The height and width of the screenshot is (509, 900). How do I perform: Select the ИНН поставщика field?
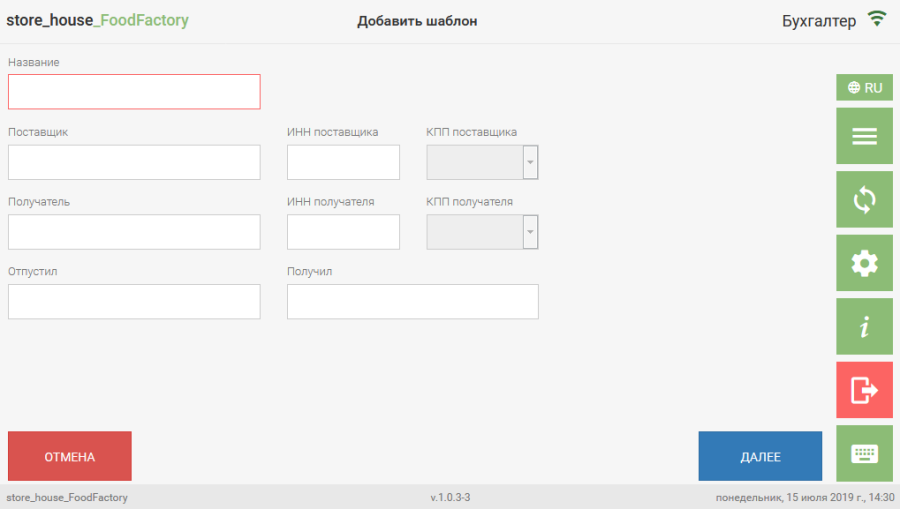(x=343, y=162)
